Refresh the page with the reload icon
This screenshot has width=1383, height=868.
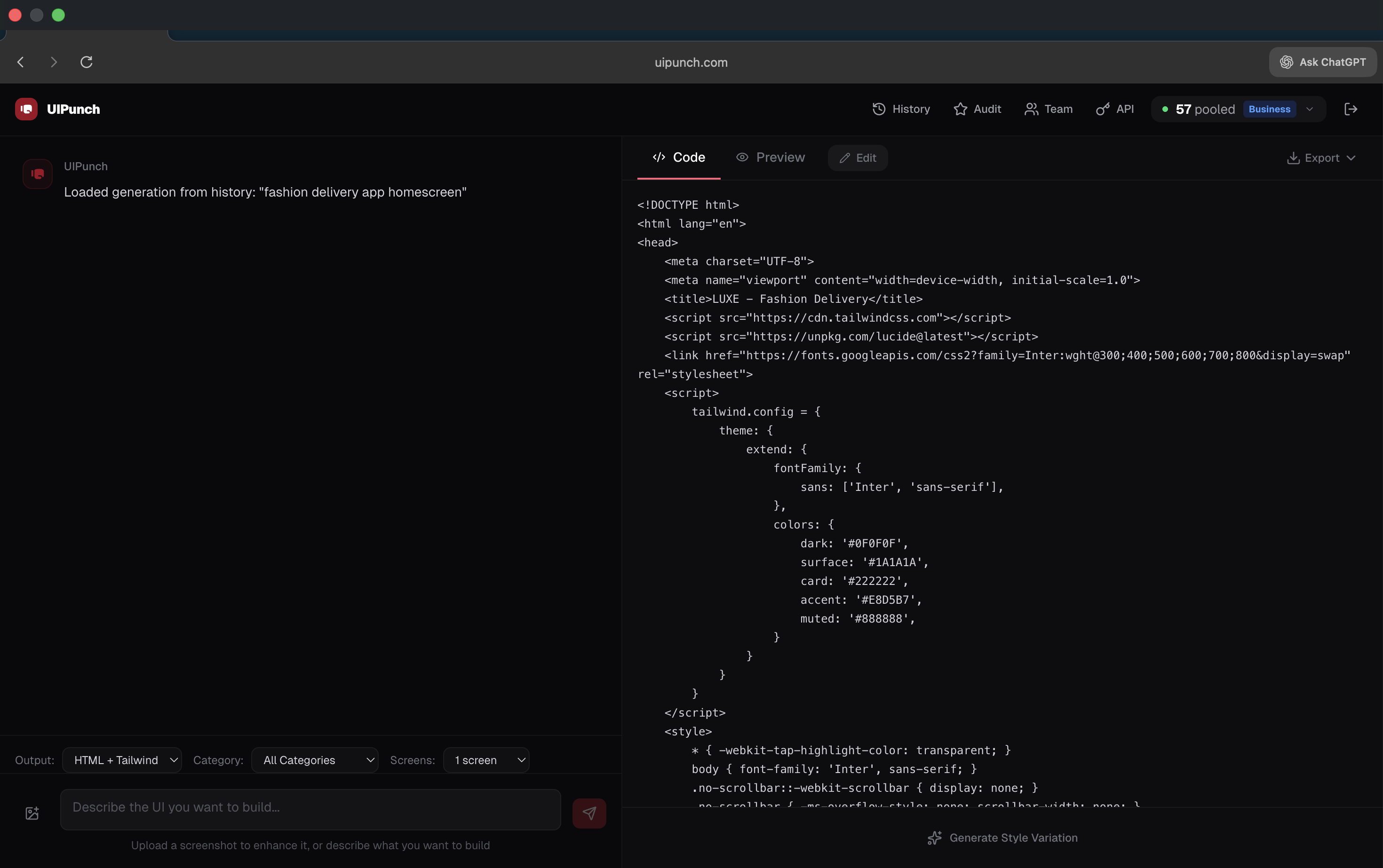pyautogui.click(x=86, y=62)
